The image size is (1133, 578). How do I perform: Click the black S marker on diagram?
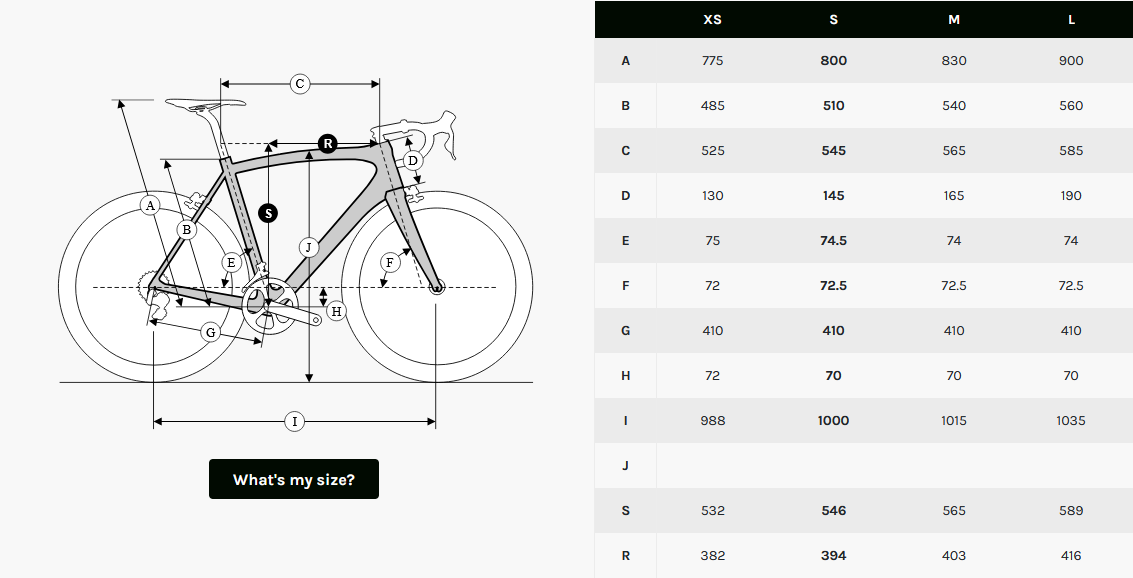[269, 213]
